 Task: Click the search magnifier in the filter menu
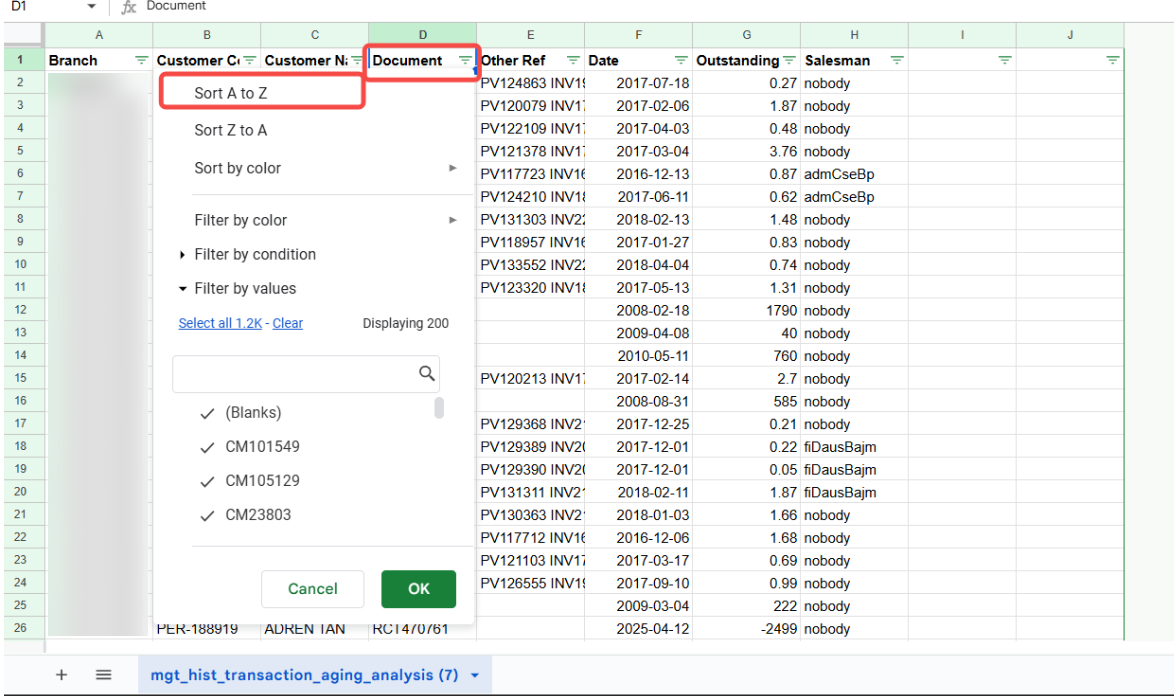(x=427, y=373)
